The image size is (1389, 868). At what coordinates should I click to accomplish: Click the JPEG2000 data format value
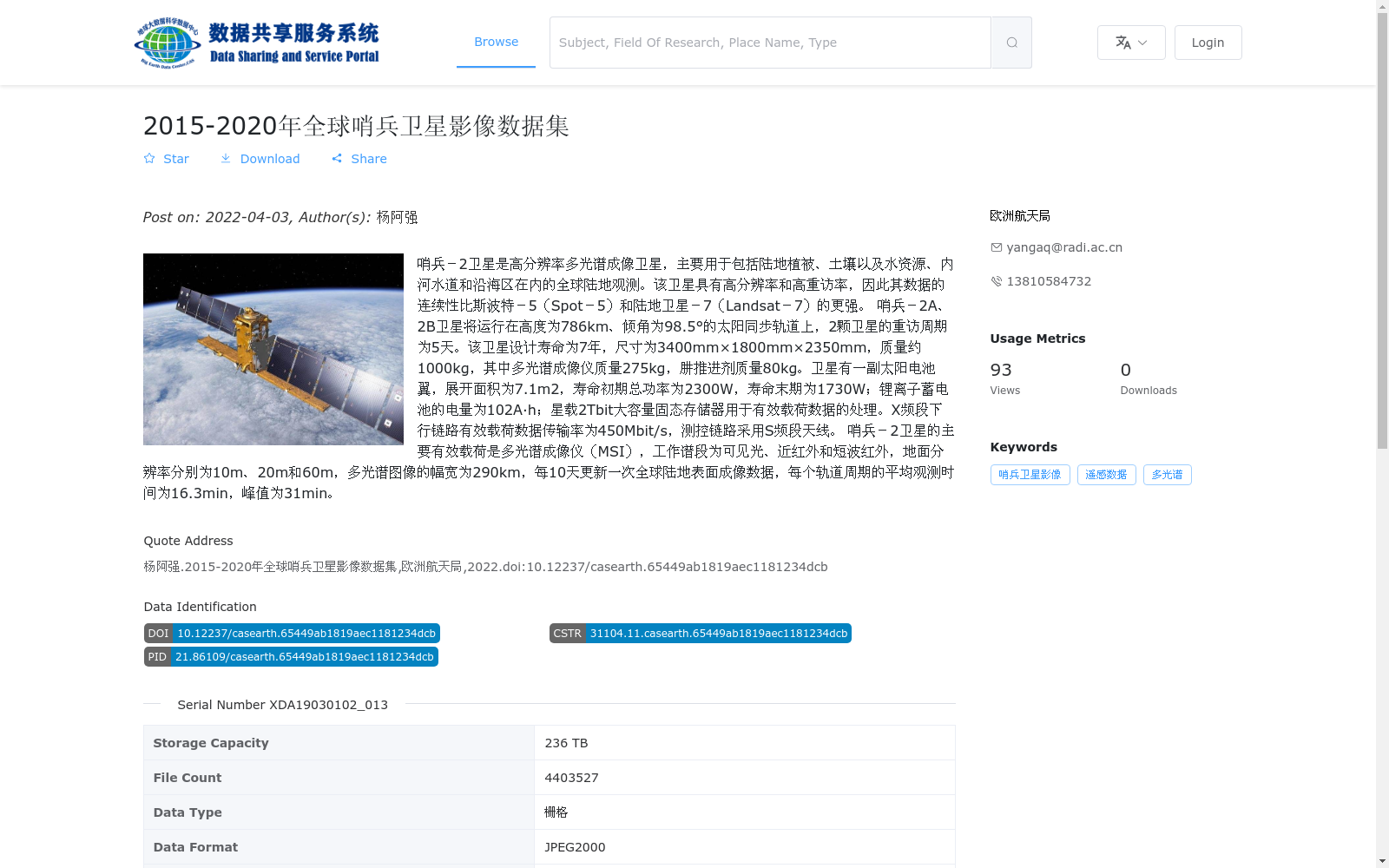pyautogui.click(x=575, y=847)
